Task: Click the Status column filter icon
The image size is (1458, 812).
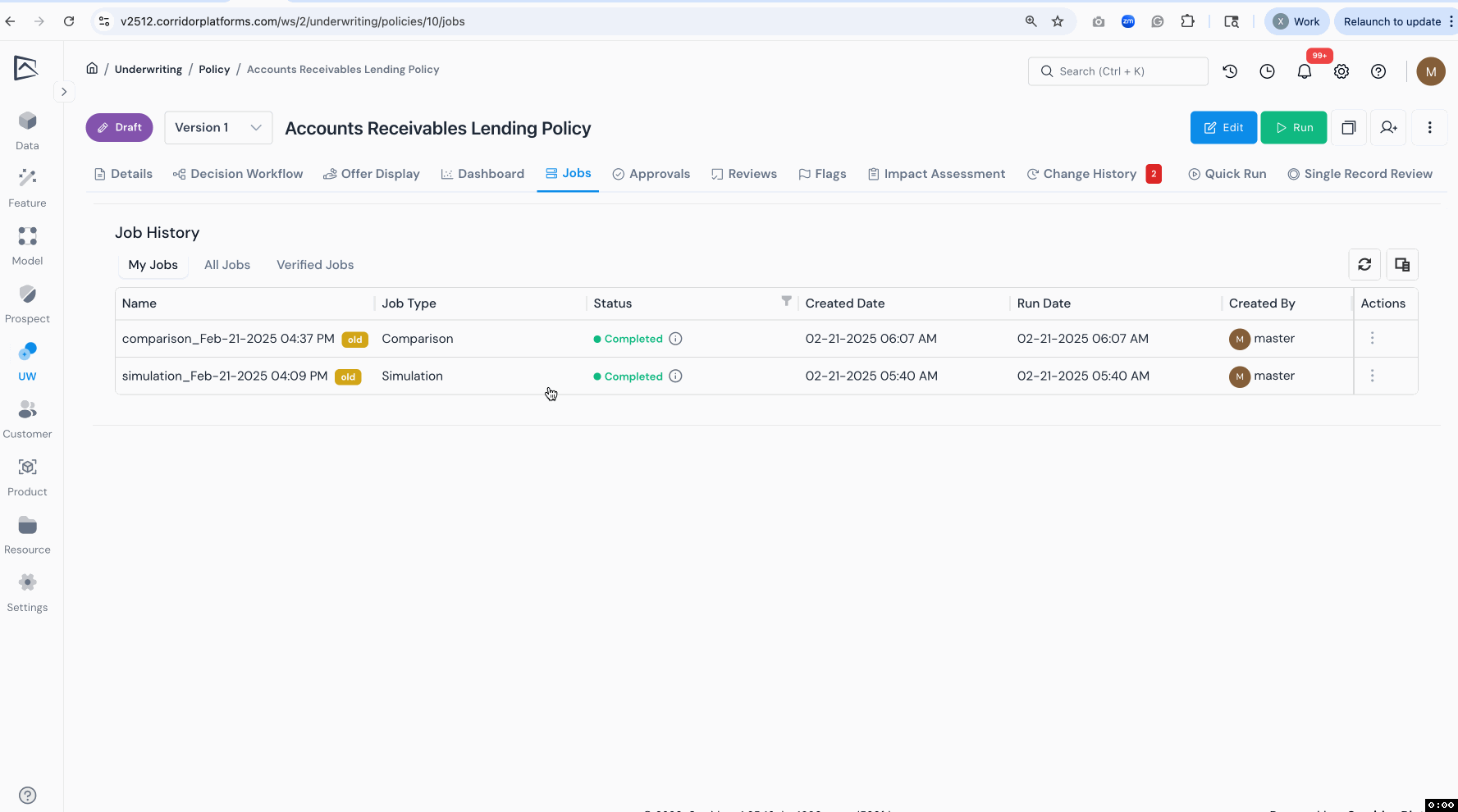Action: coord(786,301)
